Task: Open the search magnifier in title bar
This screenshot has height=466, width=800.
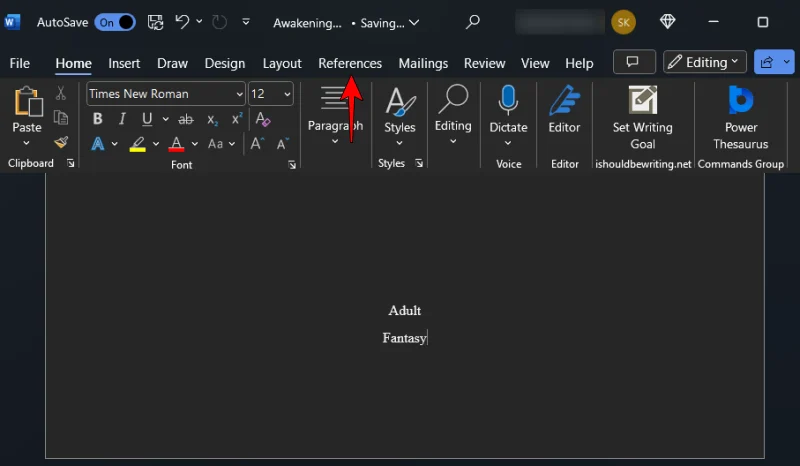Action: pyautogui.click(x=473, y=21)
